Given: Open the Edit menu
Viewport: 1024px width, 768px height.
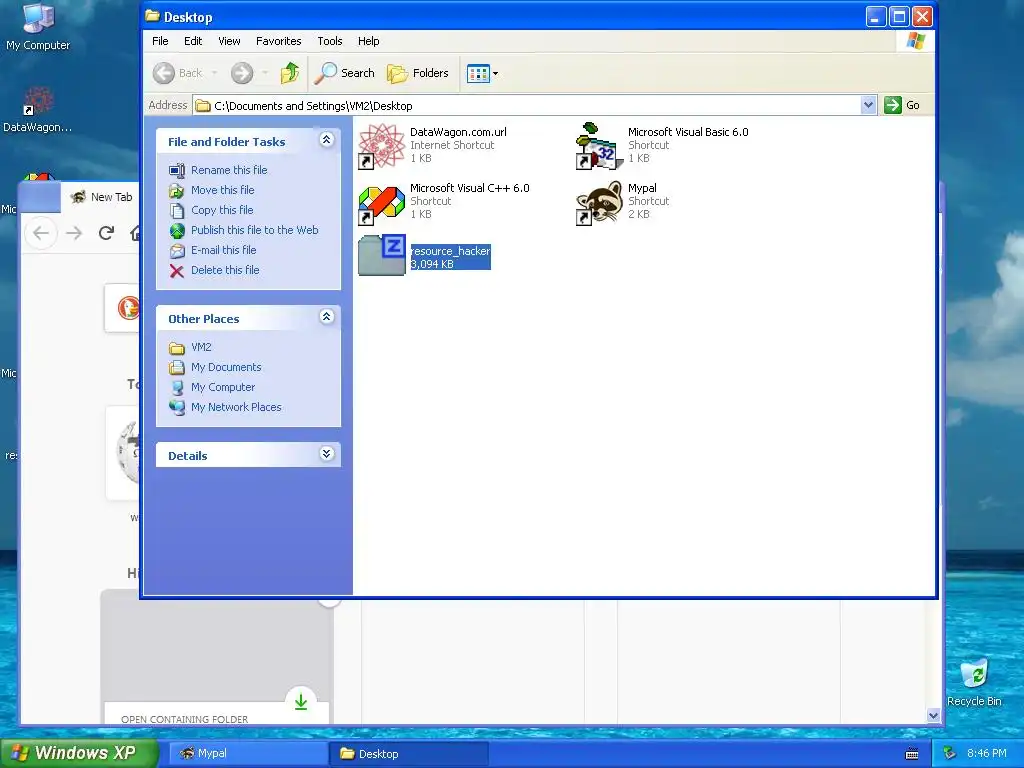Looking at the screenshot, I should click(x=193, y=41).
